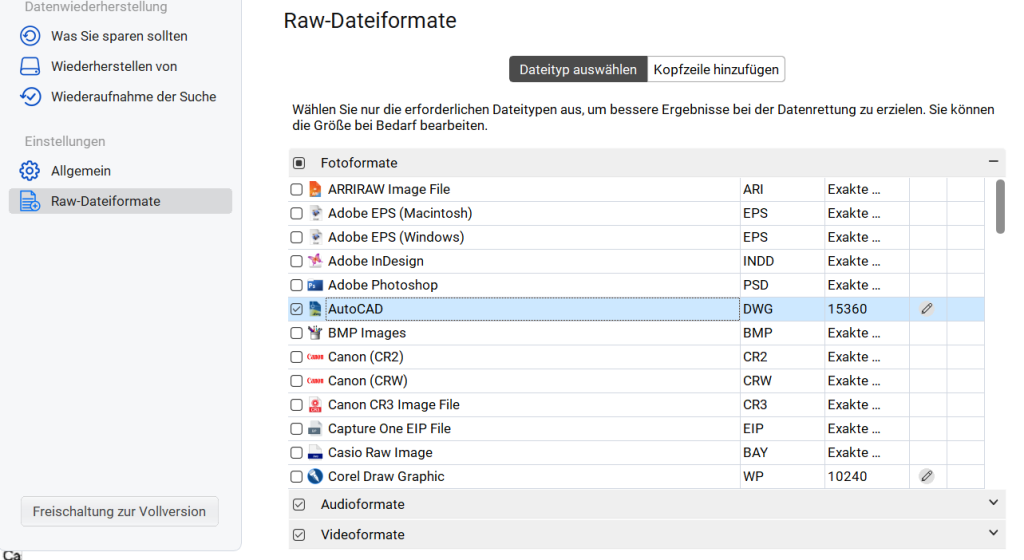Click the BMP extension cell
Image resolution: width=1024 pixels, height=560 pixels.
click(x=782, y=333)
